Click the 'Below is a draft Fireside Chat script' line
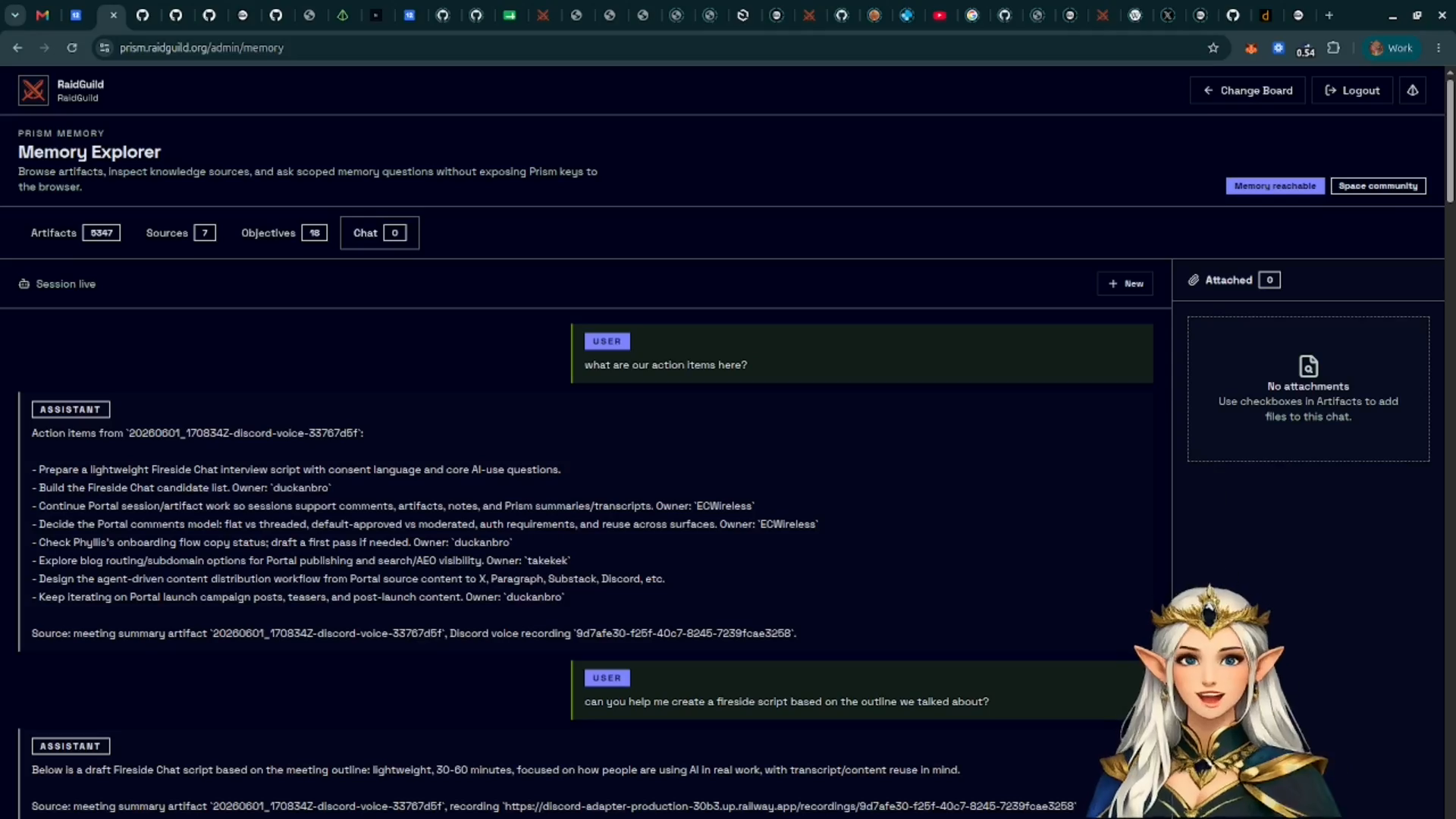 click(495, 770)
